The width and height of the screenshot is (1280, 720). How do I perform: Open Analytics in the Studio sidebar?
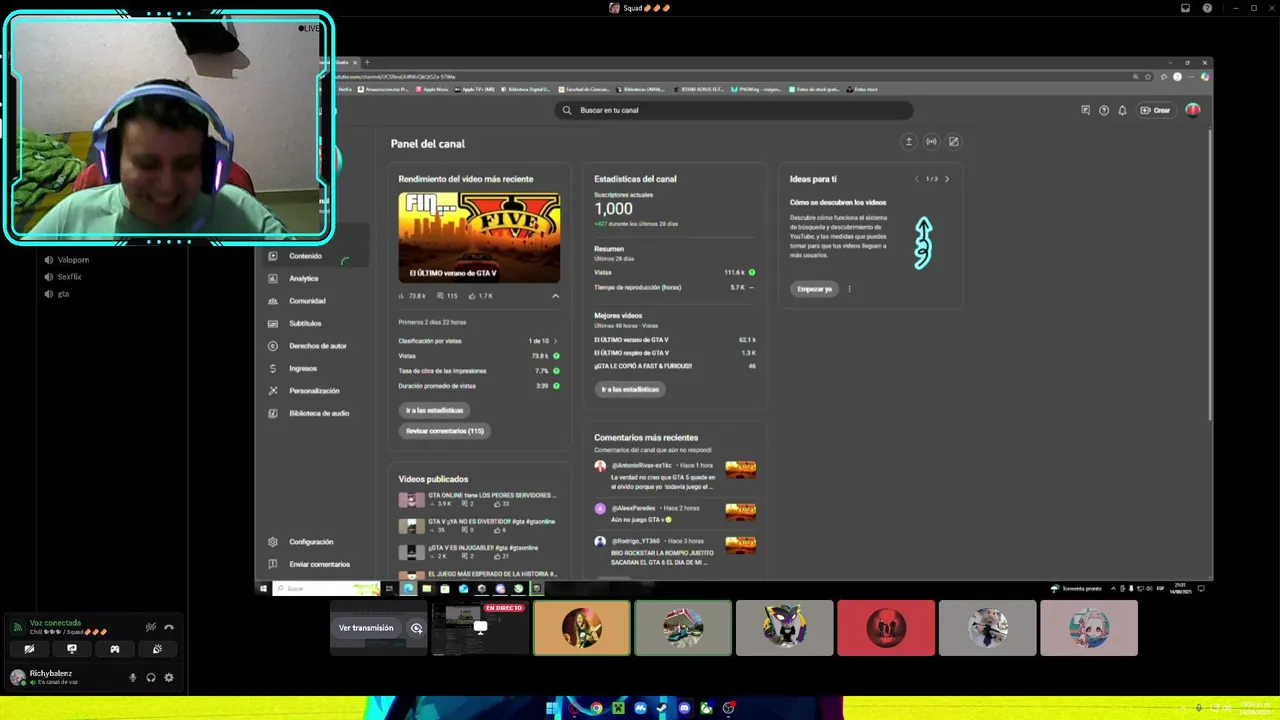(x=303, y=279)
